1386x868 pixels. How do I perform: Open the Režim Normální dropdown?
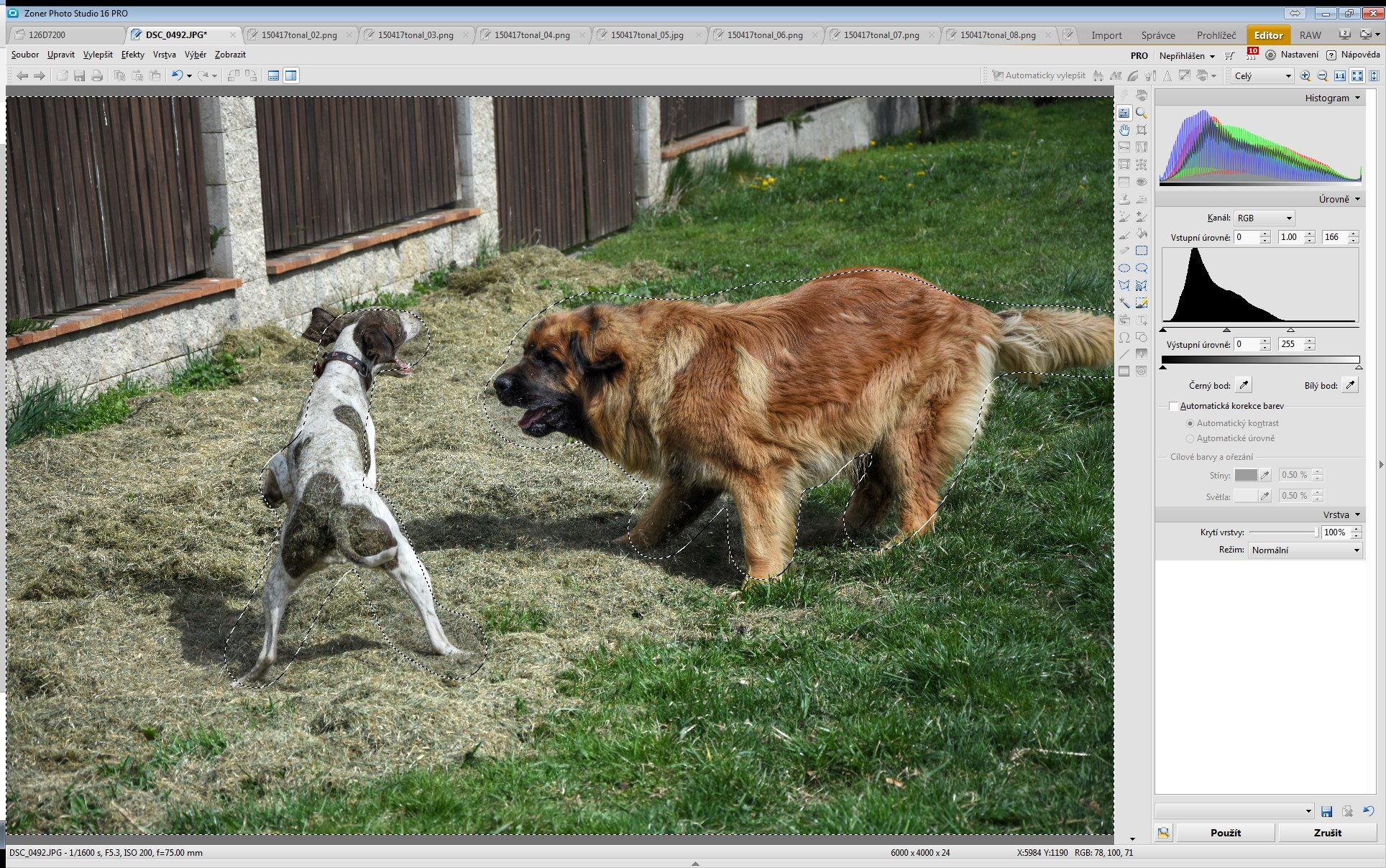pyautogui.click(x=1305, y=550)
